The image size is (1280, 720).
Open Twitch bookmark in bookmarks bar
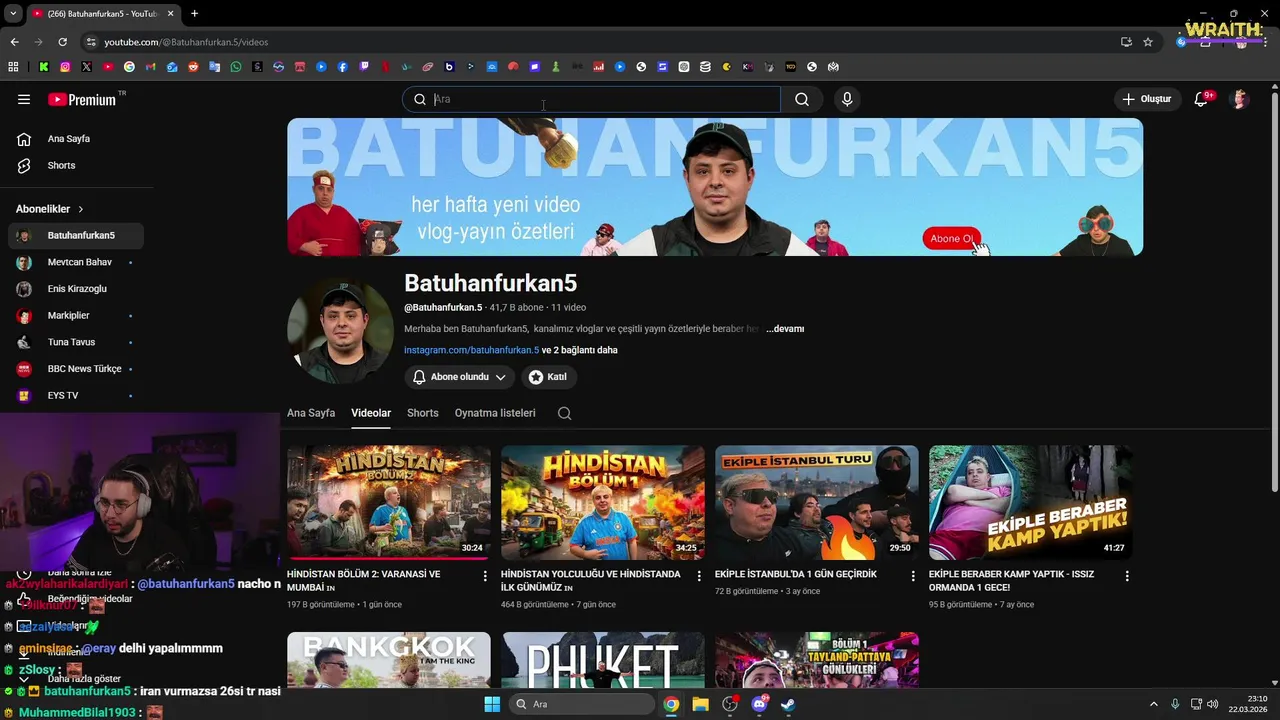click(364, 67)
